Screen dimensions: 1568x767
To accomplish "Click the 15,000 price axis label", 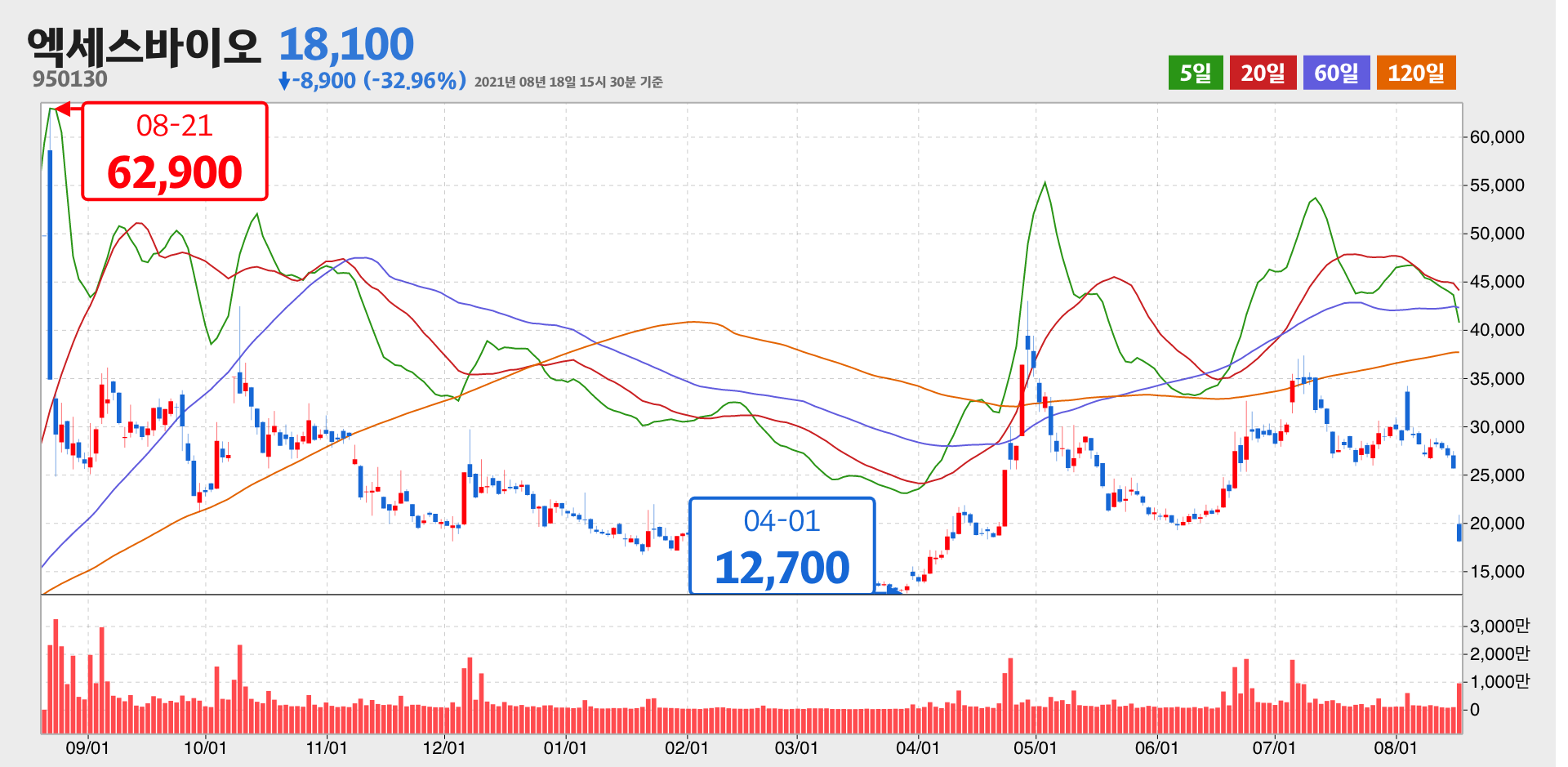I will (1497, 572).
